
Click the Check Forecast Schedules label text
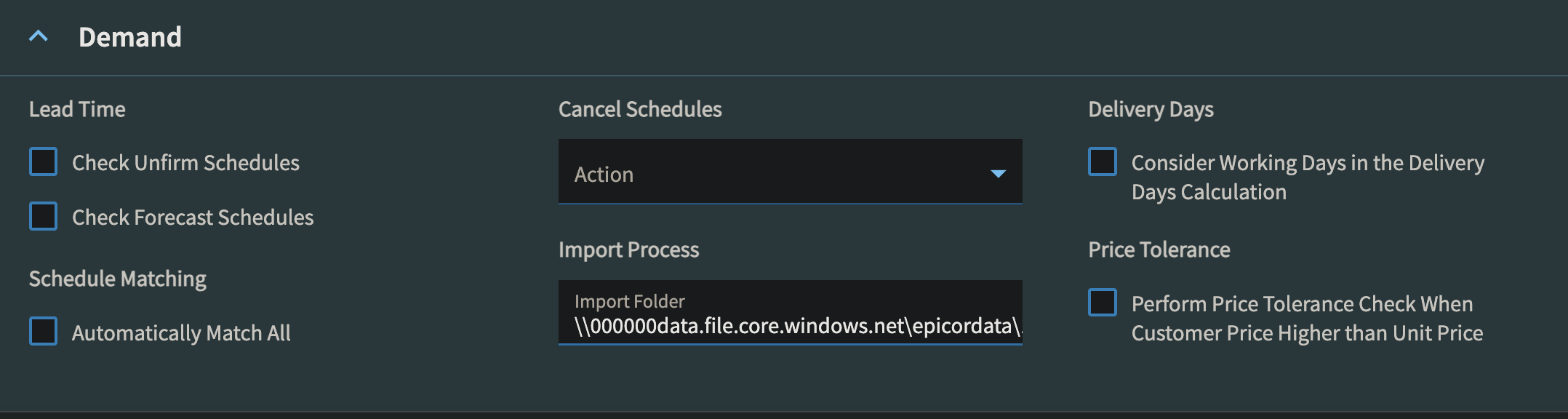(193, 218)
